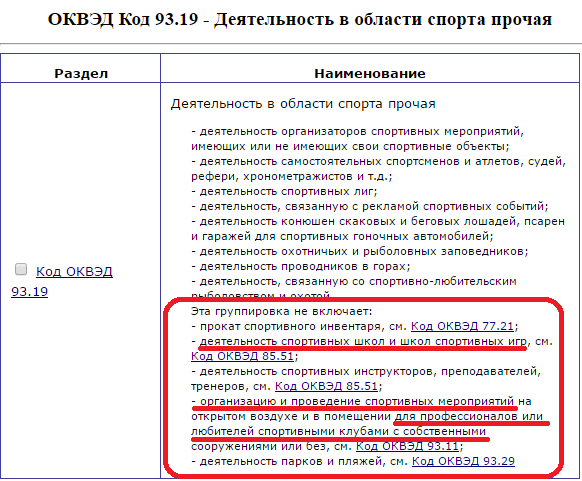Click the line деятельность проводников в горах
Viewport: 582px width, 481px height.
point(301,266)
